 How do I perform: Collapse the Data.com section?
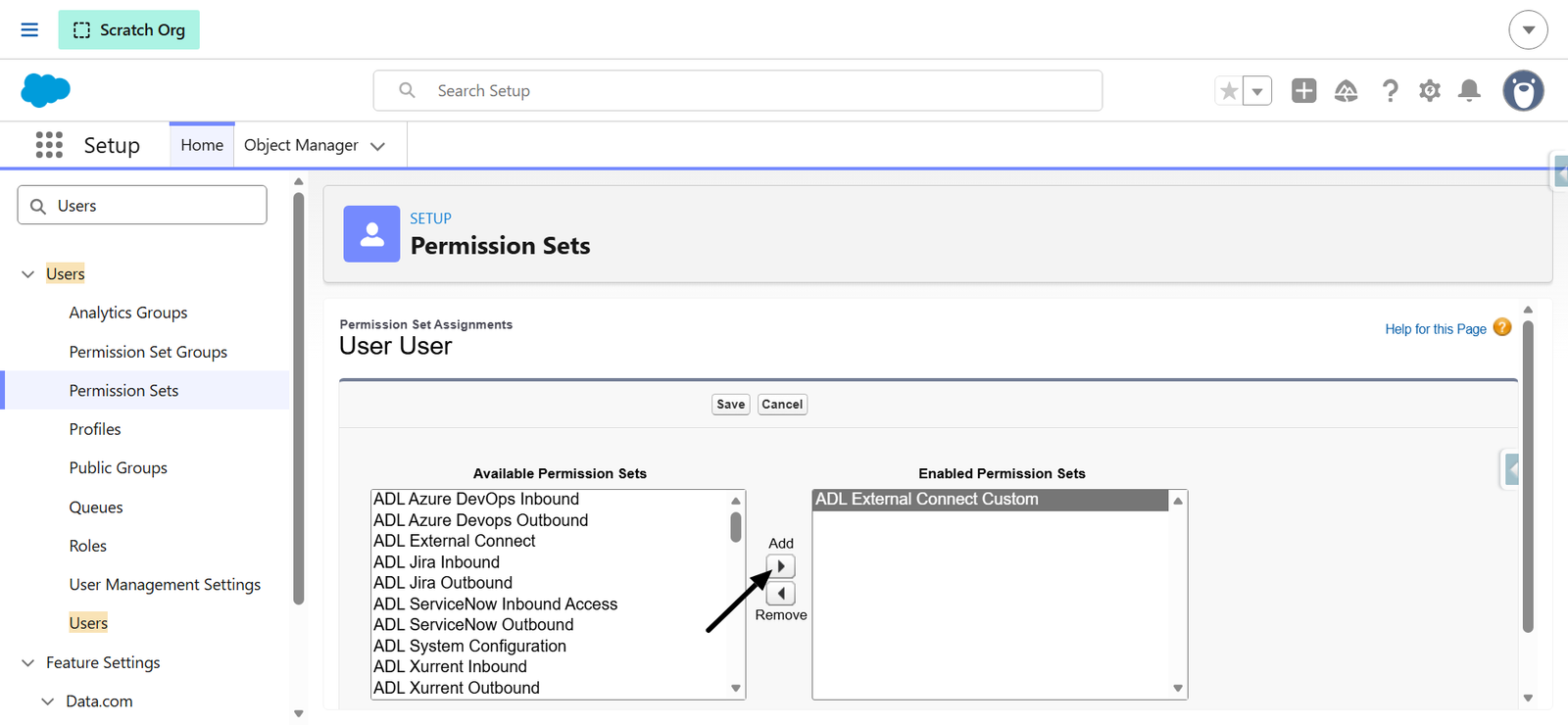47,701
